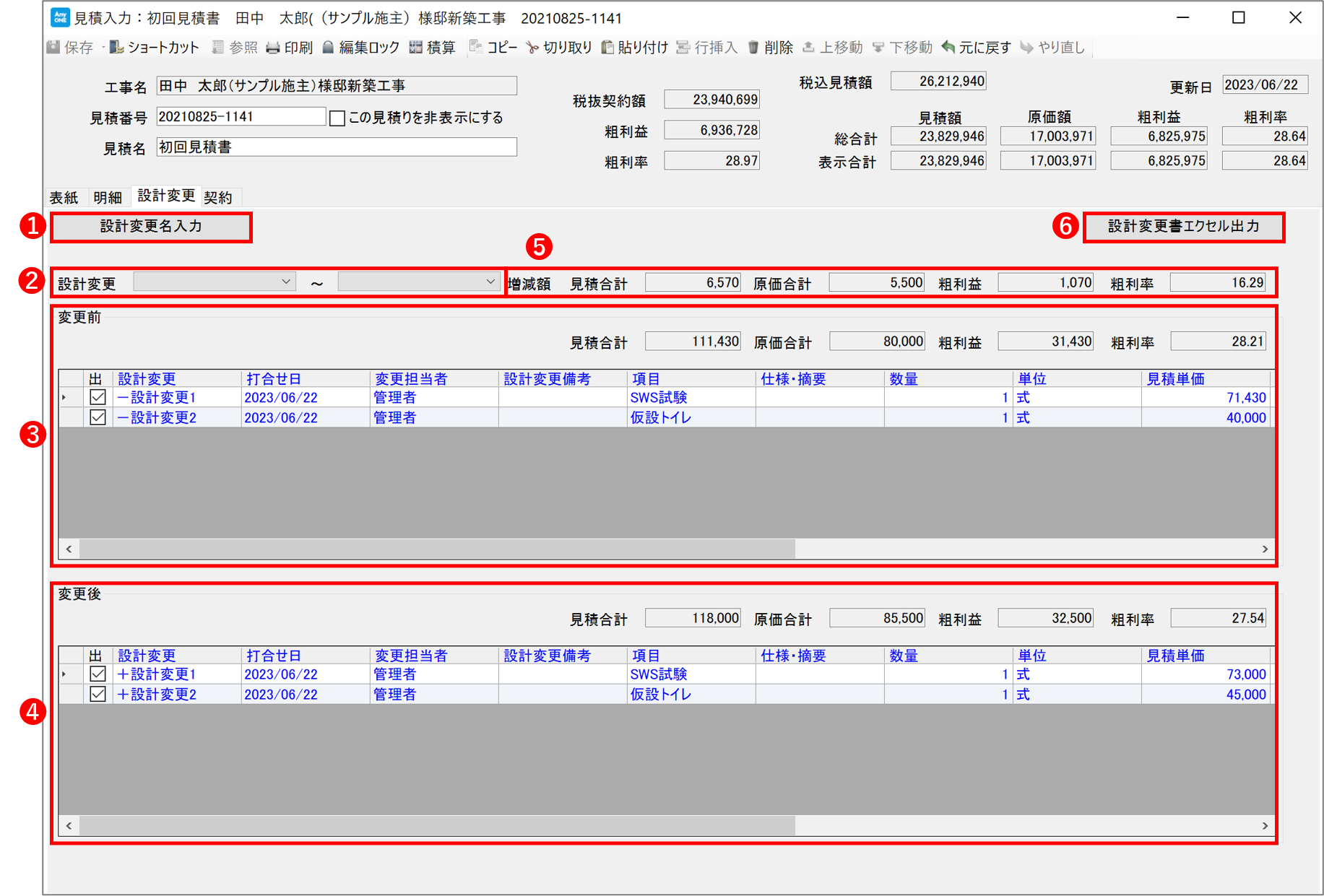
Task: Click the 設計変更書エクセル出力 button
Action: [1183, 227]
